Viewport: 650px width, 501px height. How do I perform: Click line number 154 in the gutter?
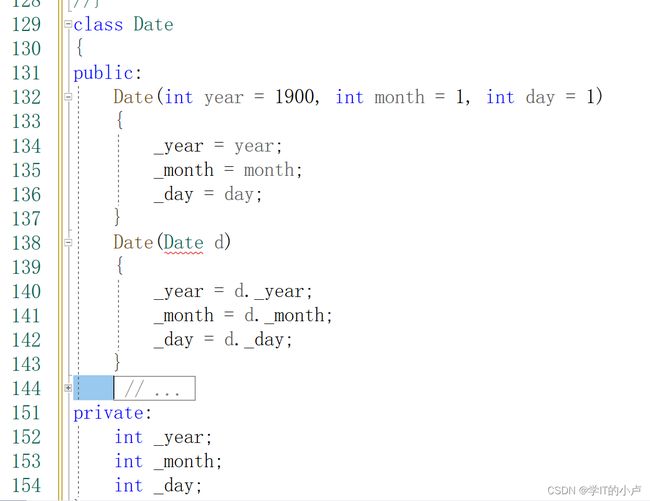point(27,485)
